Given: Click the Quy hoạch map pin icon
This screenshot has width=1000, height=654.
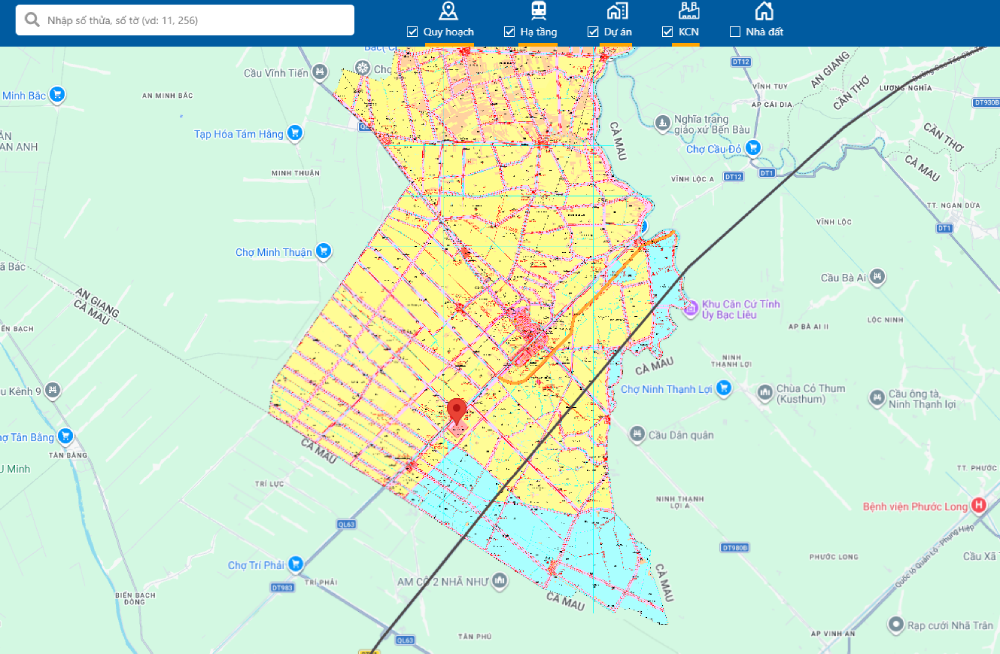Looking at the screenshot, I should (x=448, y=11).
